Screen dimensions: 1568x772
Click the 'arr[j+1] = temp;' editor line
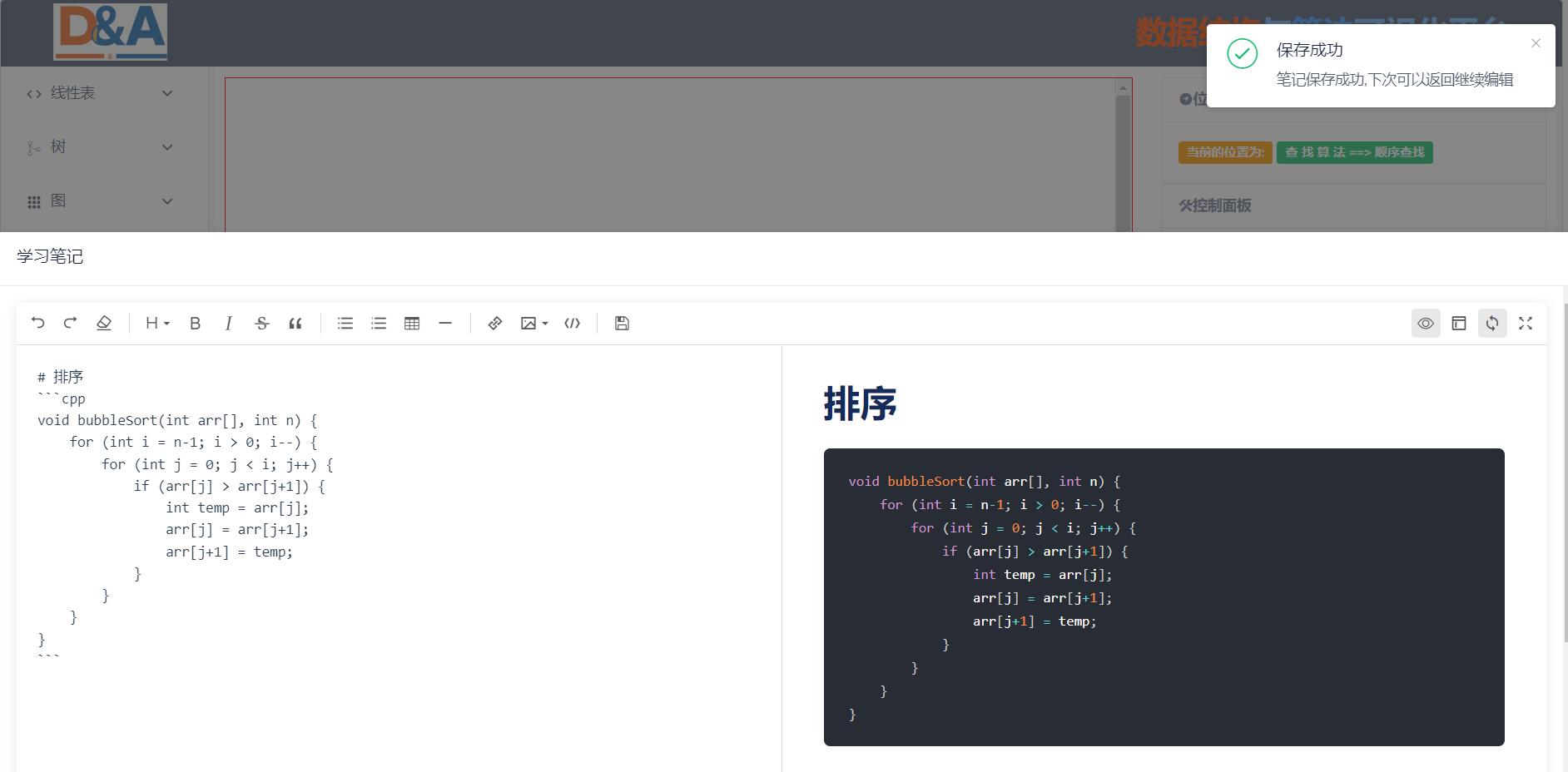(x=229, y=552)
